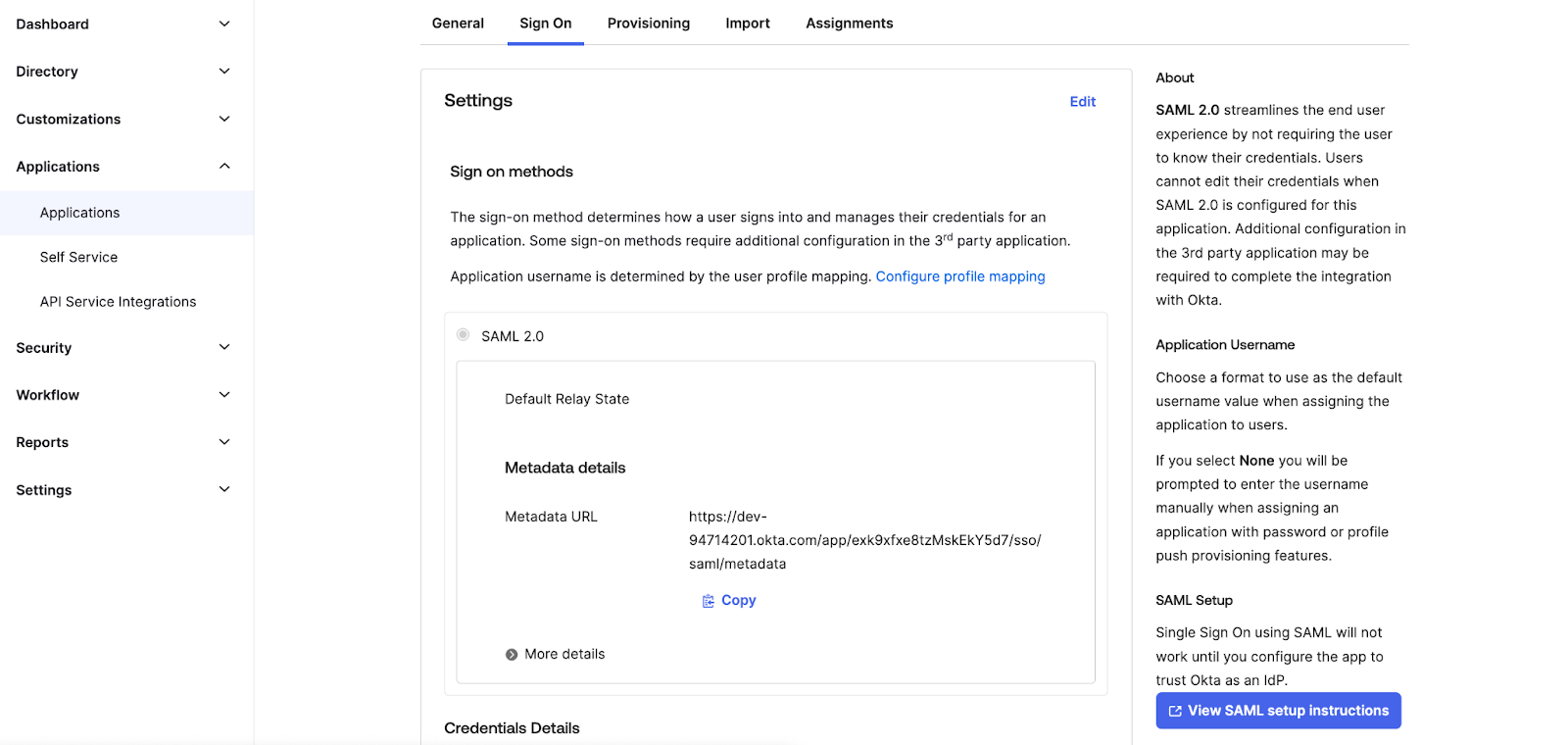Screen dimensions: 1568x745
Task: Select the SAML 2.0 radio button
Action: tap(464, 335)
